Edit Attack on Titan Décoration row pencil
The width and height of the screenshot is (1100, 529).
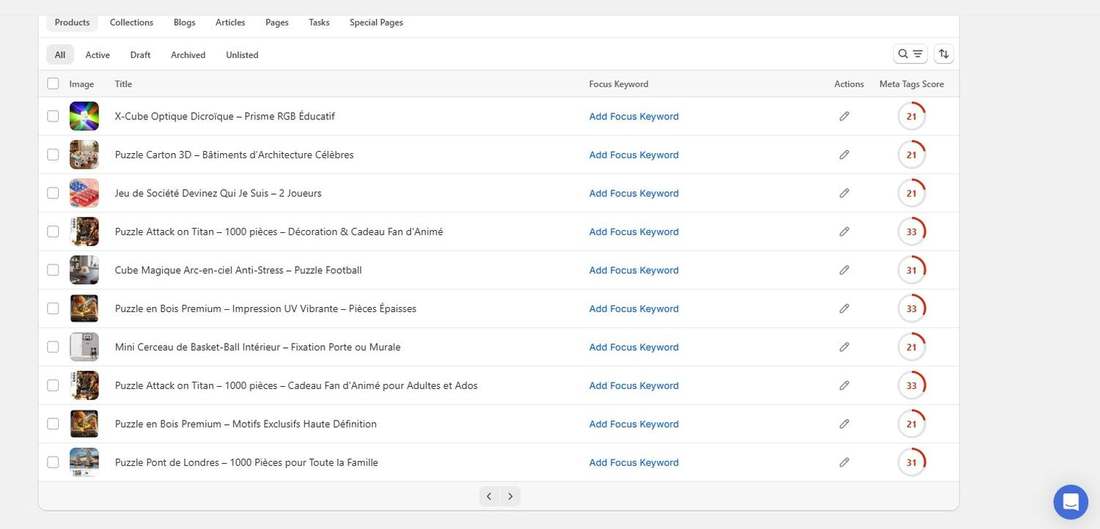pyautogui.click(x=844, y=232)
